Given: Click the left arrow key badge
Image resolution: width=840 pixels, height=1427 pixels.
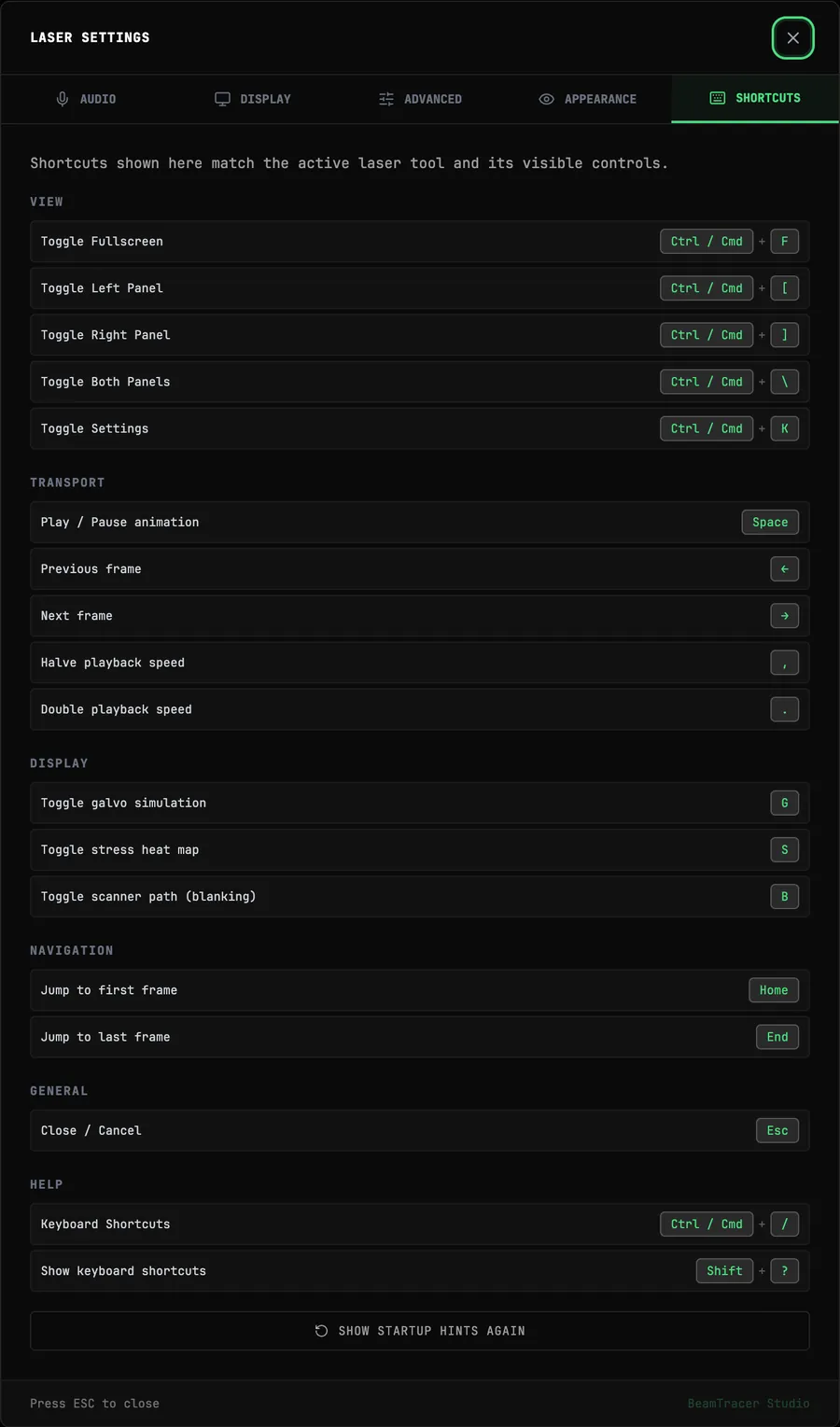Looking at the screenshot, I should coord(785,569).
